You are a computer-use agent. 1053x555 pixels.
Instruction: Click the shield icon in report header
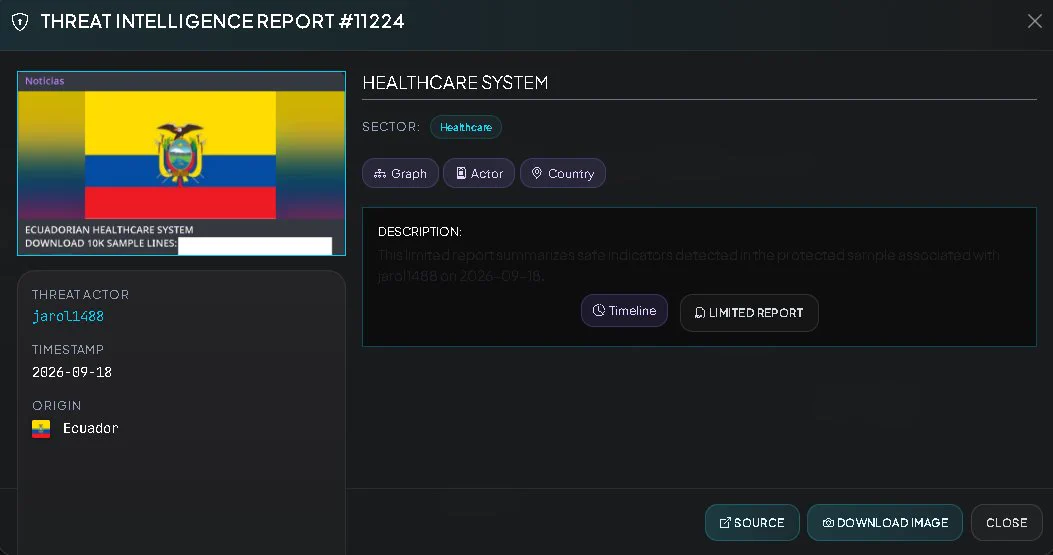20,22
